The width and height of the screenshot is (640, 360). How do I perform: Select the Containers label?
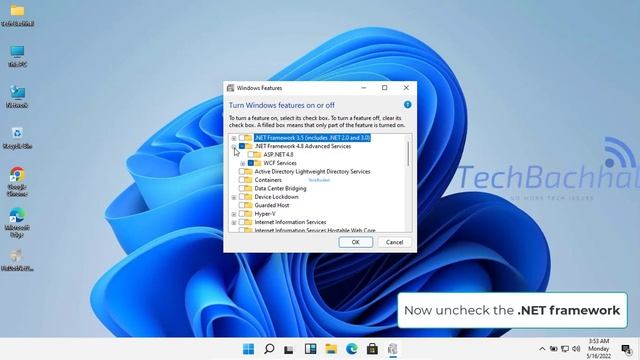(x=268, y=180)
